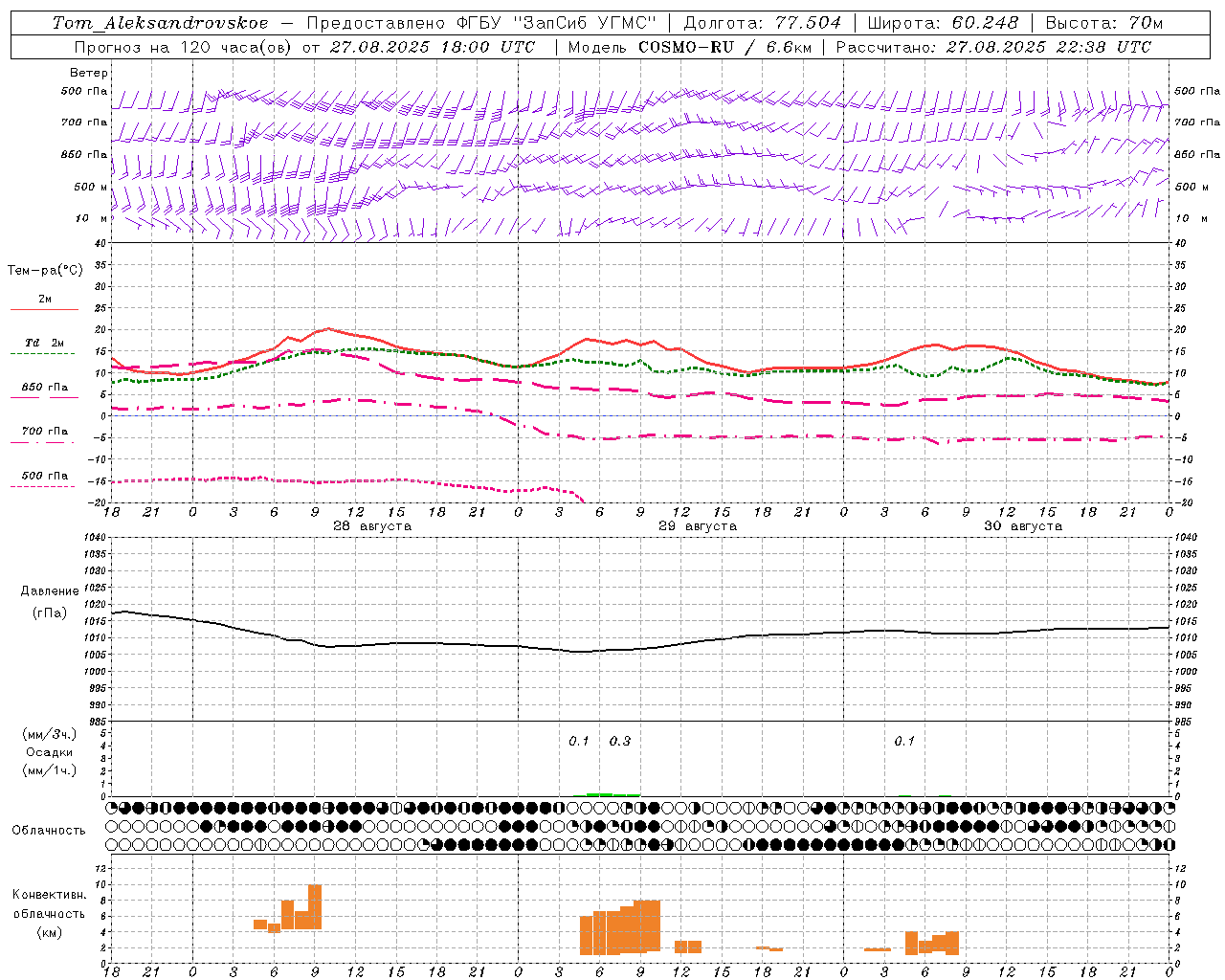Click the Конвективн. label of the convection panel
Image resolution: width=1225 pixels, height=980 pixels.
50,895
